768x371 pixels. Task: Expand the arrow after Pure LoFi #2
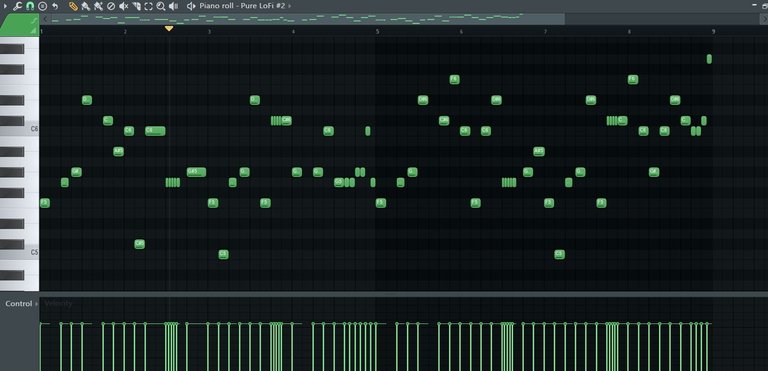pos(289,6)
